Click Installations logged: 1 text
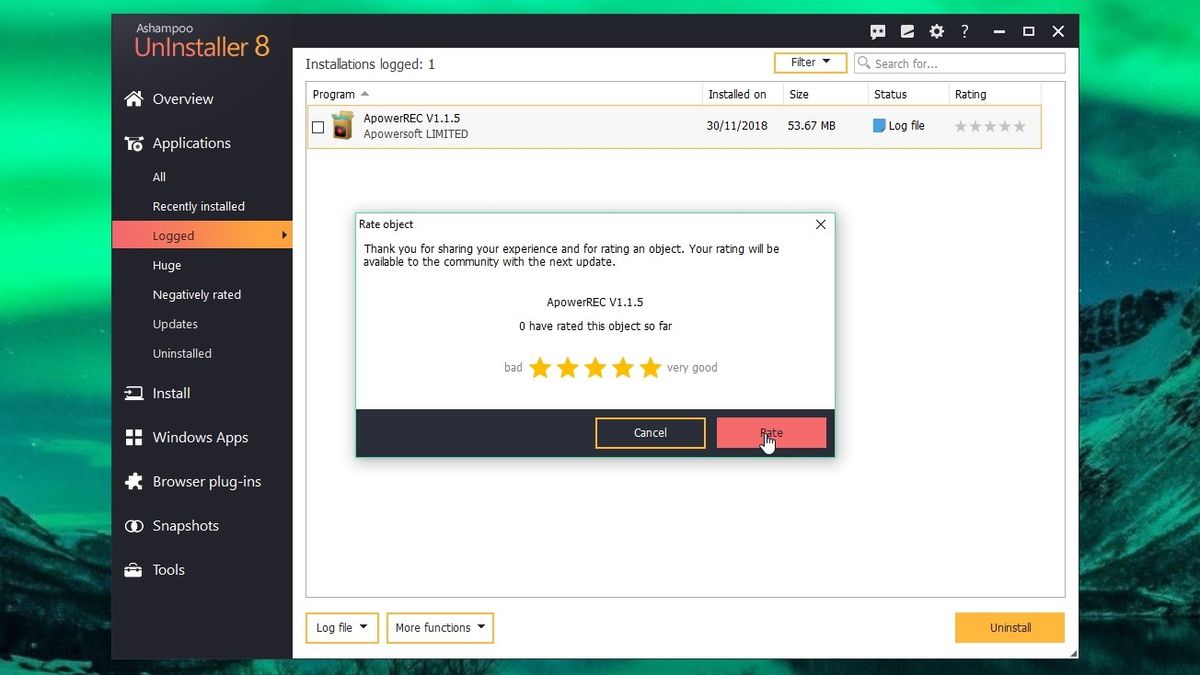The width and height of the screenshot is (1200, 675). pos(370,64)
